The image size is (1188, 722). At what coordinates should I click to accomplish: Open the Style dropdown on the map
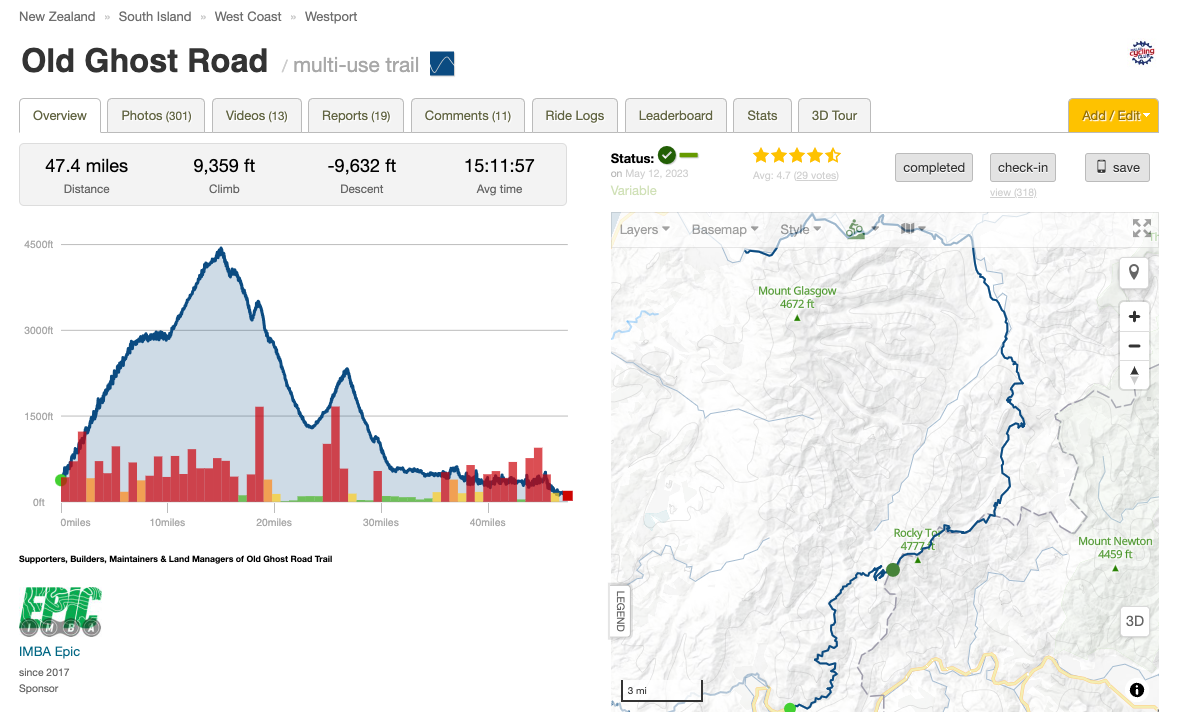pos(799,228)
